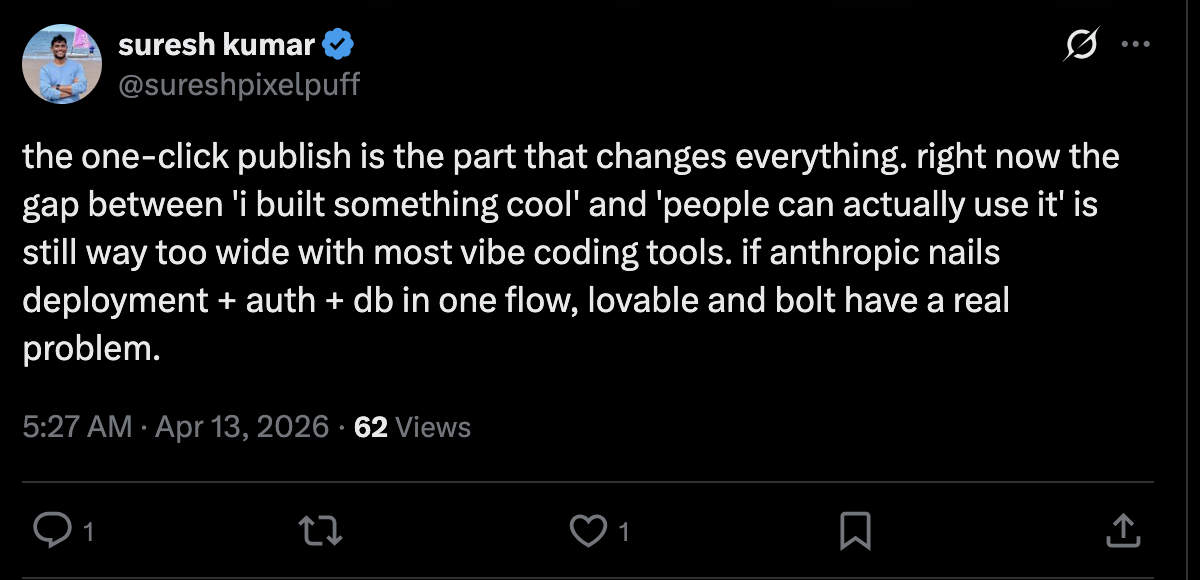The image size is (1200, 580).
Task: View the 62 Views analytics
Action: [412, 427]
